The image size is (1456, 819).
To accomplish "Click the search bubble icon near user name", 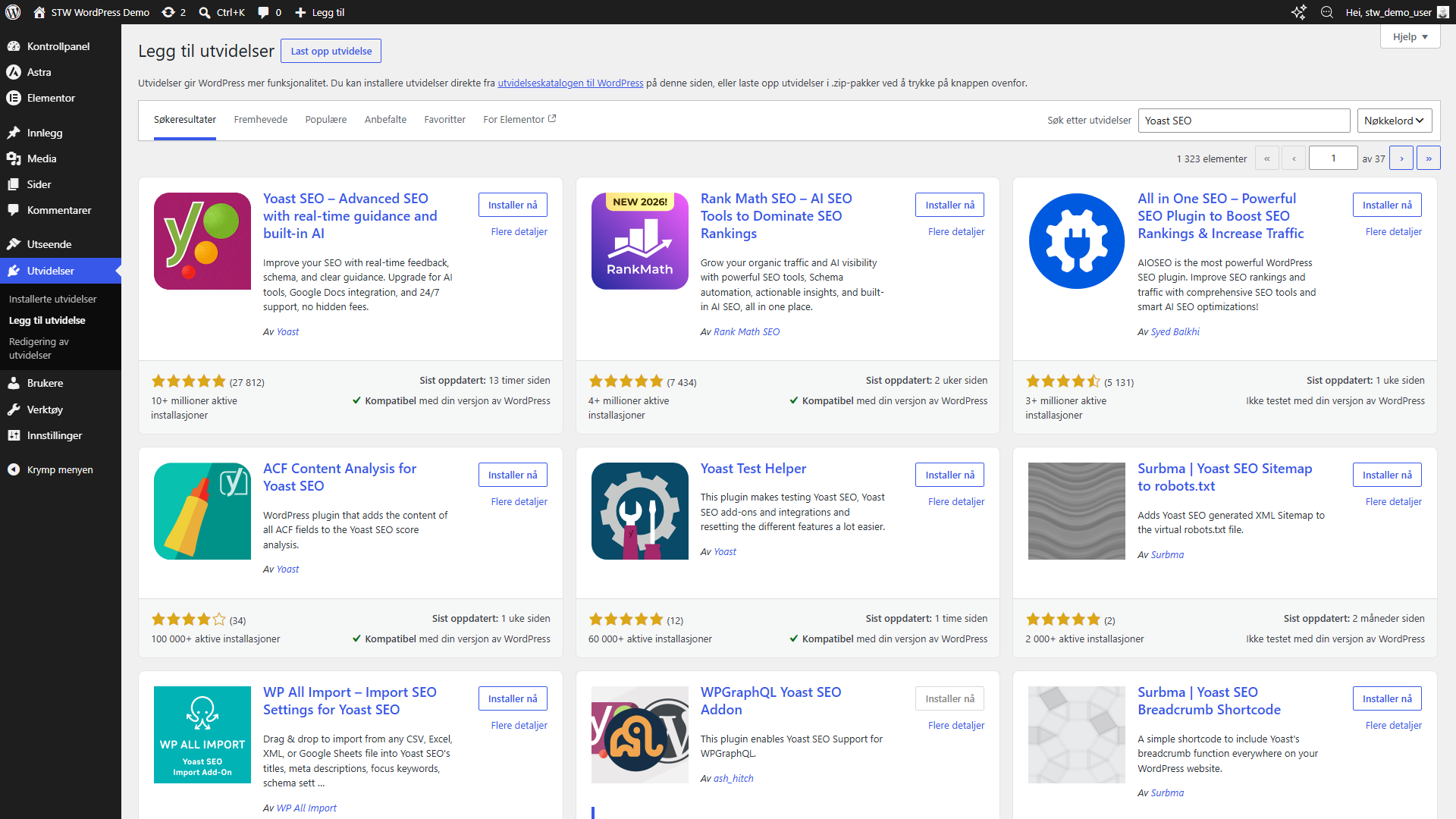I will (x=1327, y=12).
